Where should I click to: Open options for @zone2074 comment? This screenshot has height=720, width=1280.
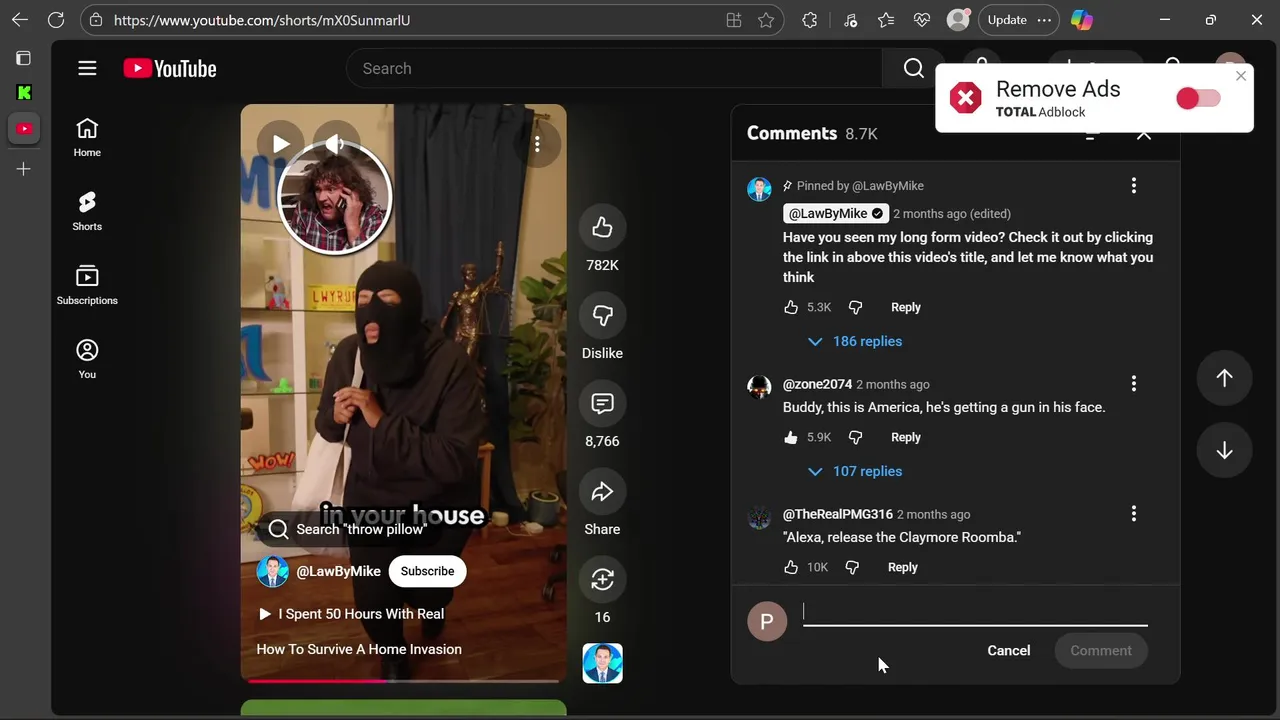point(1133,384)
